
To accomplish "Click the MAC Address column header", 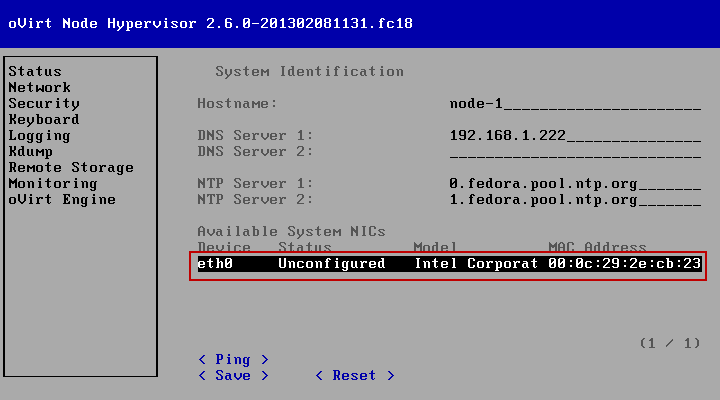I will point(597,247).
